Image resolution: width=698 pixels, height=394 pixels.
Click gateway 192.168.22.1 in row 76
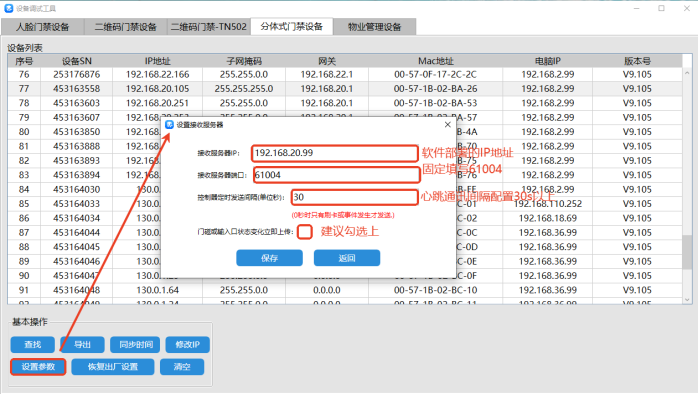tap(327, 74)
